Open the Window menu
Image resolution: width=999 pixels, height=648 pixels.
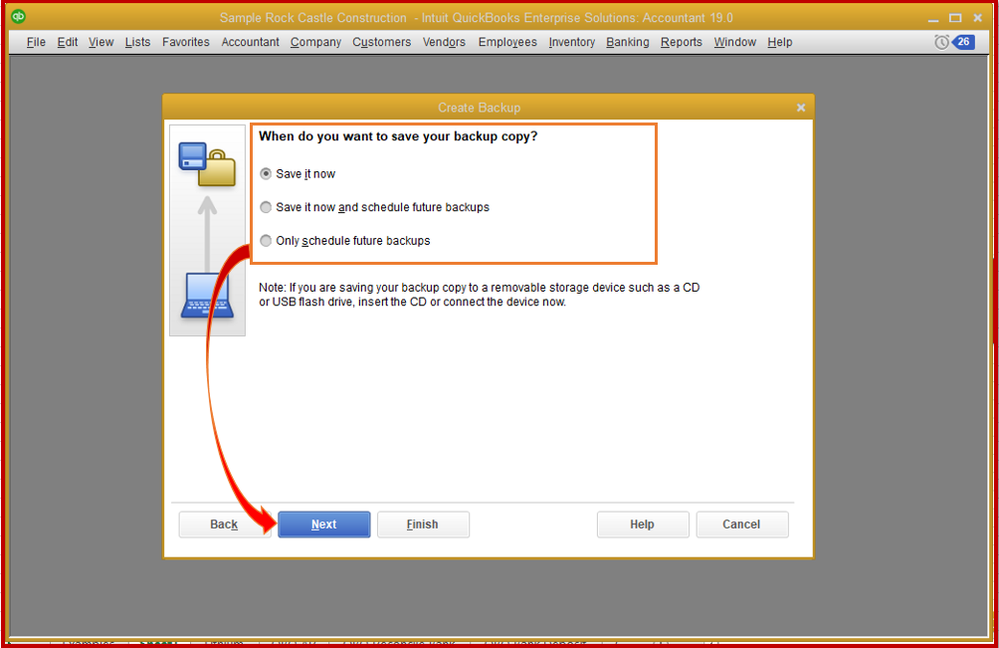tap(735, 42)
